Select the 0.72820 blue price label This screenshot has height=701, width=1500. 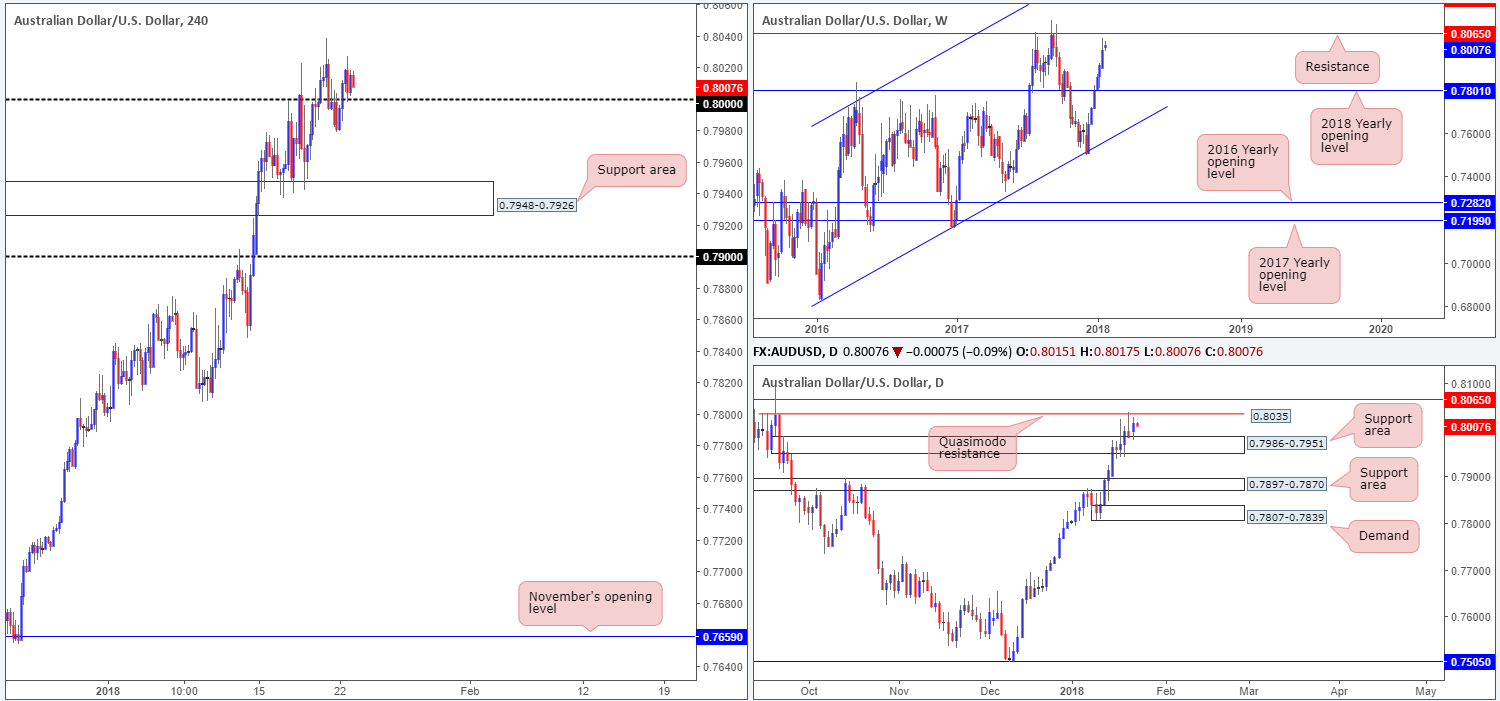point(1471,203)
